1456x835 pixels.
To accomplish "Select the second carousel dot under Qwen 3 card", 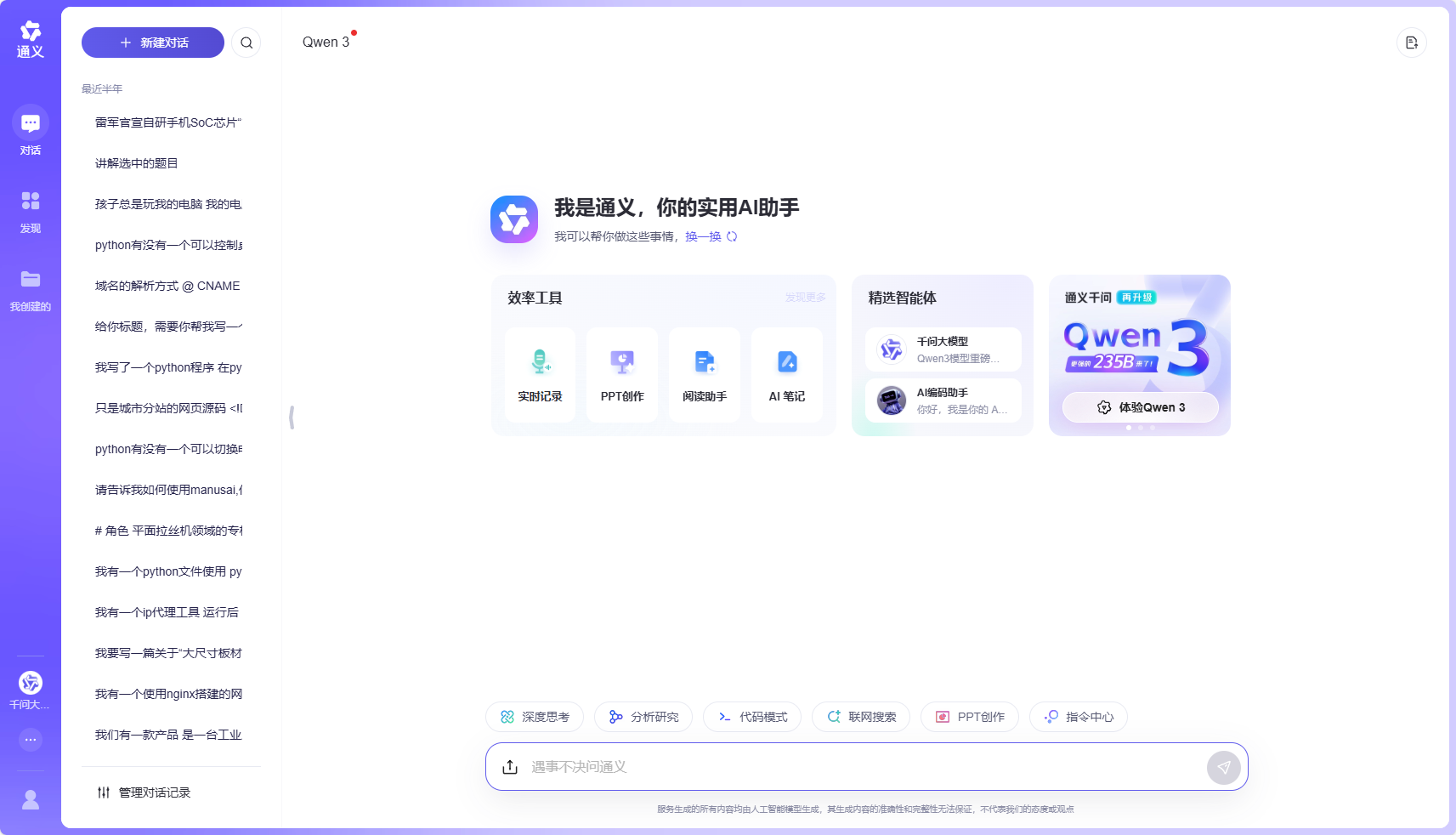I will 1140,428.
